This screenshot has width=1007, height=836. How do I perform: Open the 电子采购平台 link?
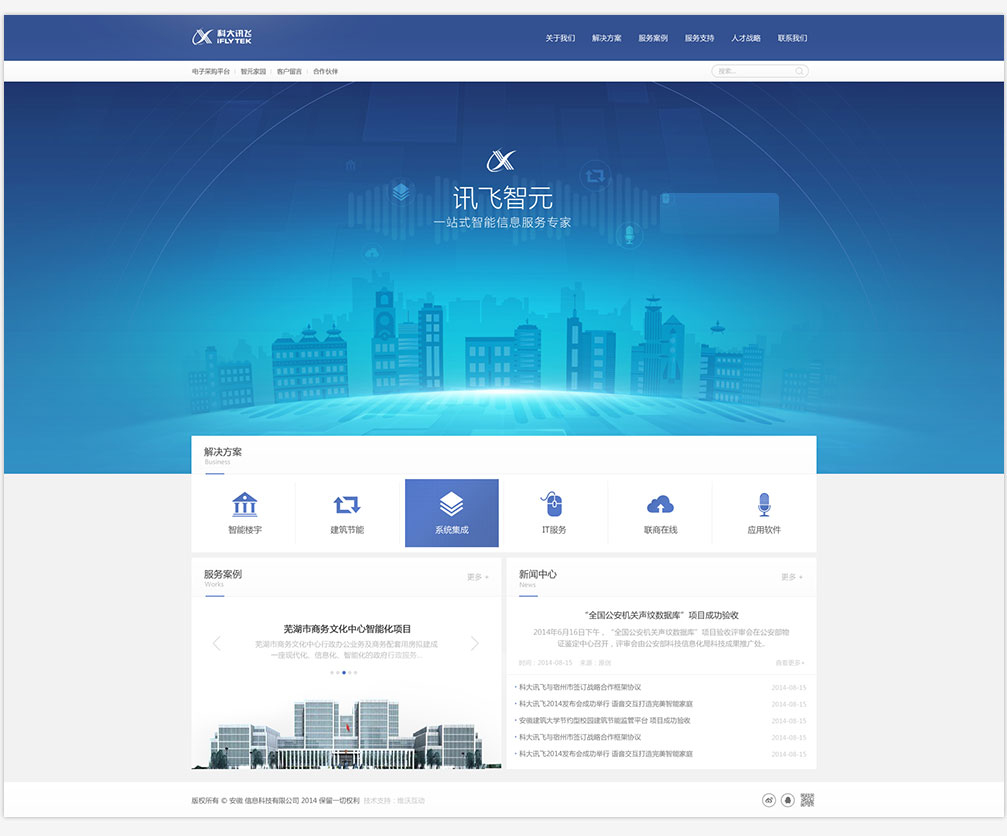coord(211,71)
